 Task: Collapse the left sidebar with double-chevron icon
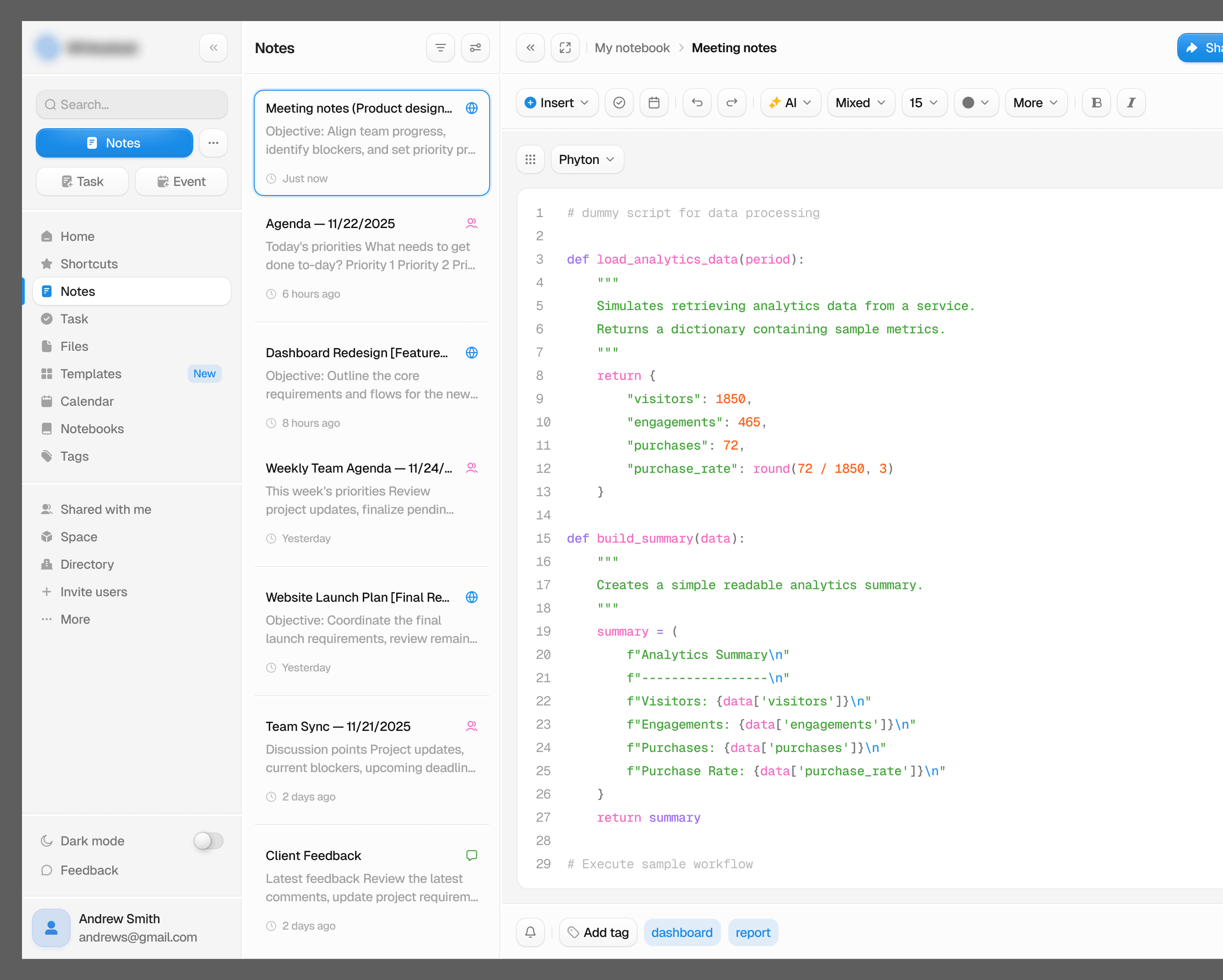[213, 48]
